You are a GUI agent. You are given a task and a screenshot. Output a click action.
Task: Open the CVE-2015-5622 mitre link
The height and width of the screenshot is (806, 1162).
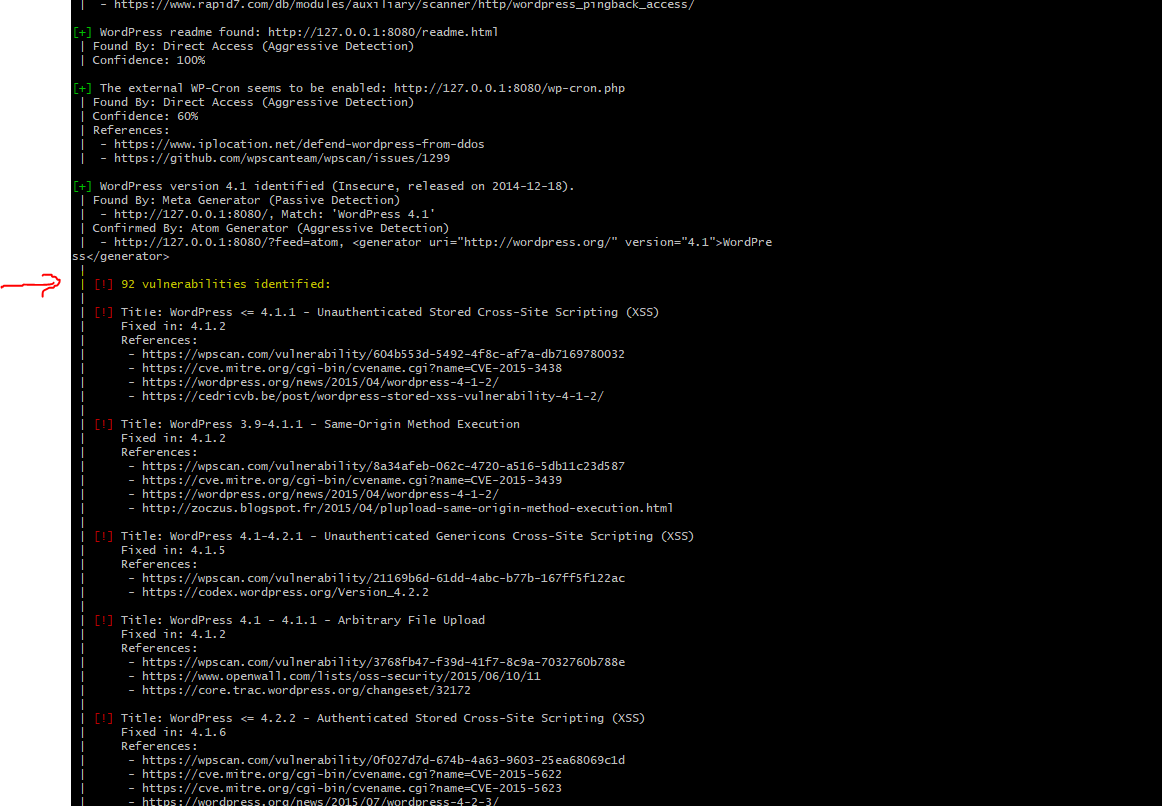coord(351,774)
